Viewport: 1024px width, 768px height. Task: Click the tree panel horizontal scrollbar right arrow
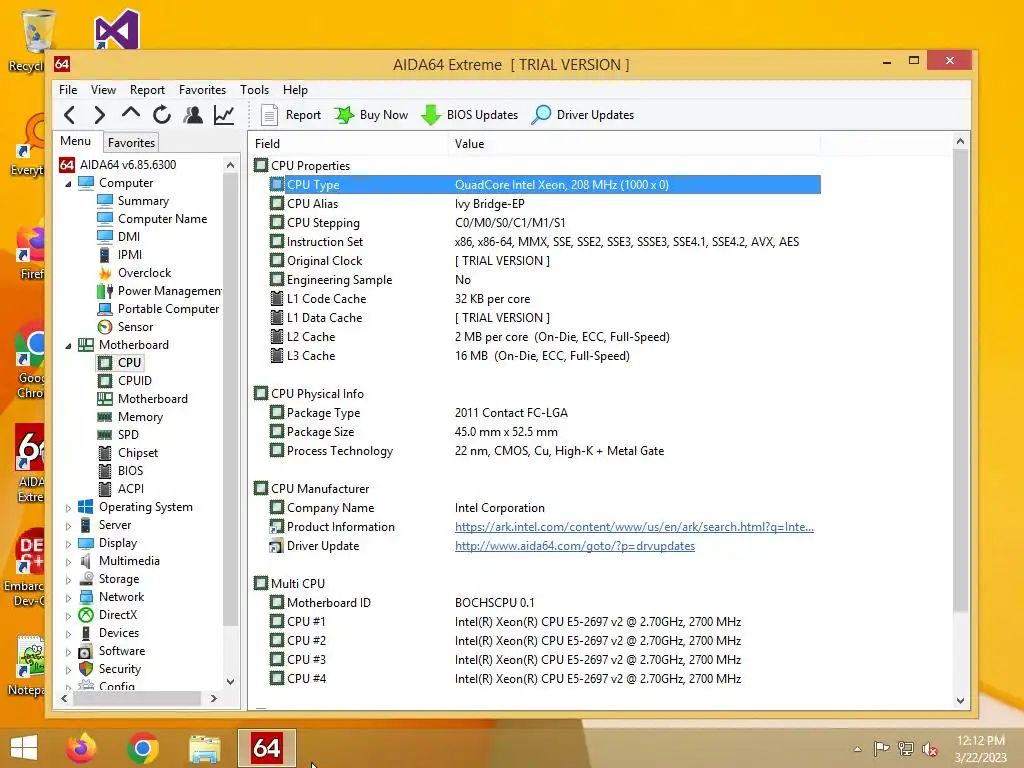[214, 698]
